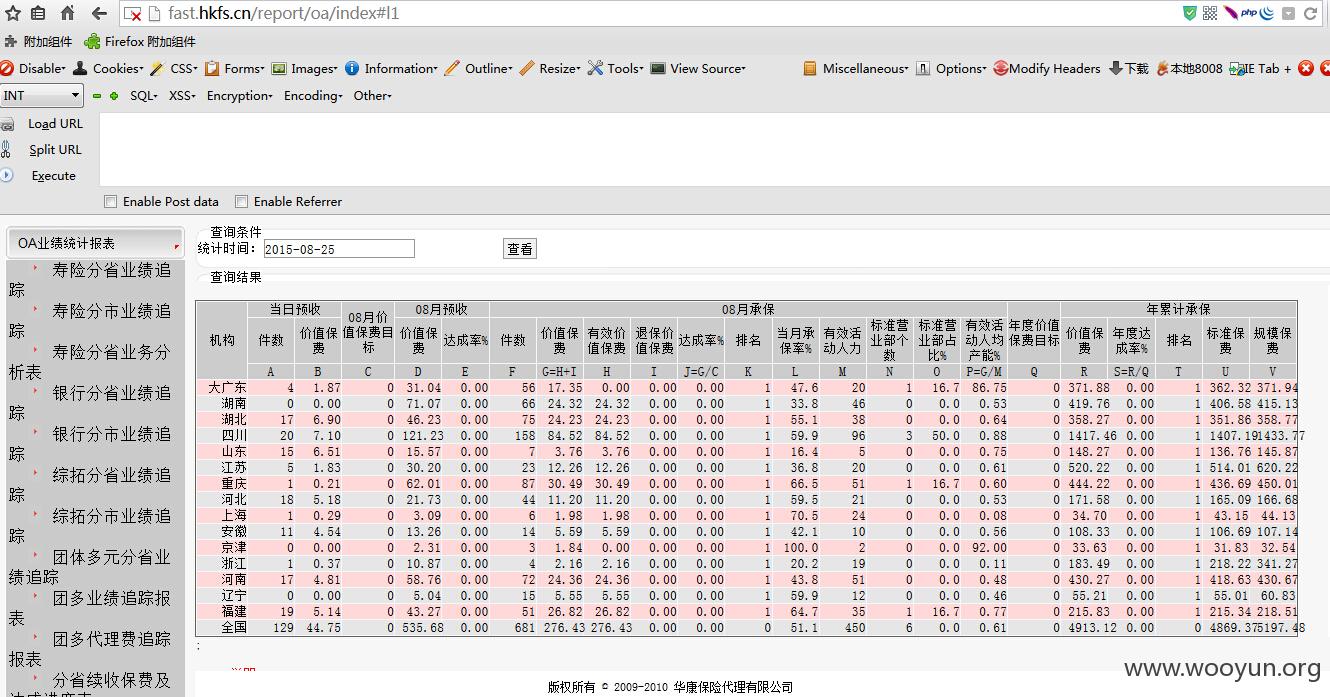Open the CSS toolbar menu
1330x697 pixels.
[x=174, y=68]
